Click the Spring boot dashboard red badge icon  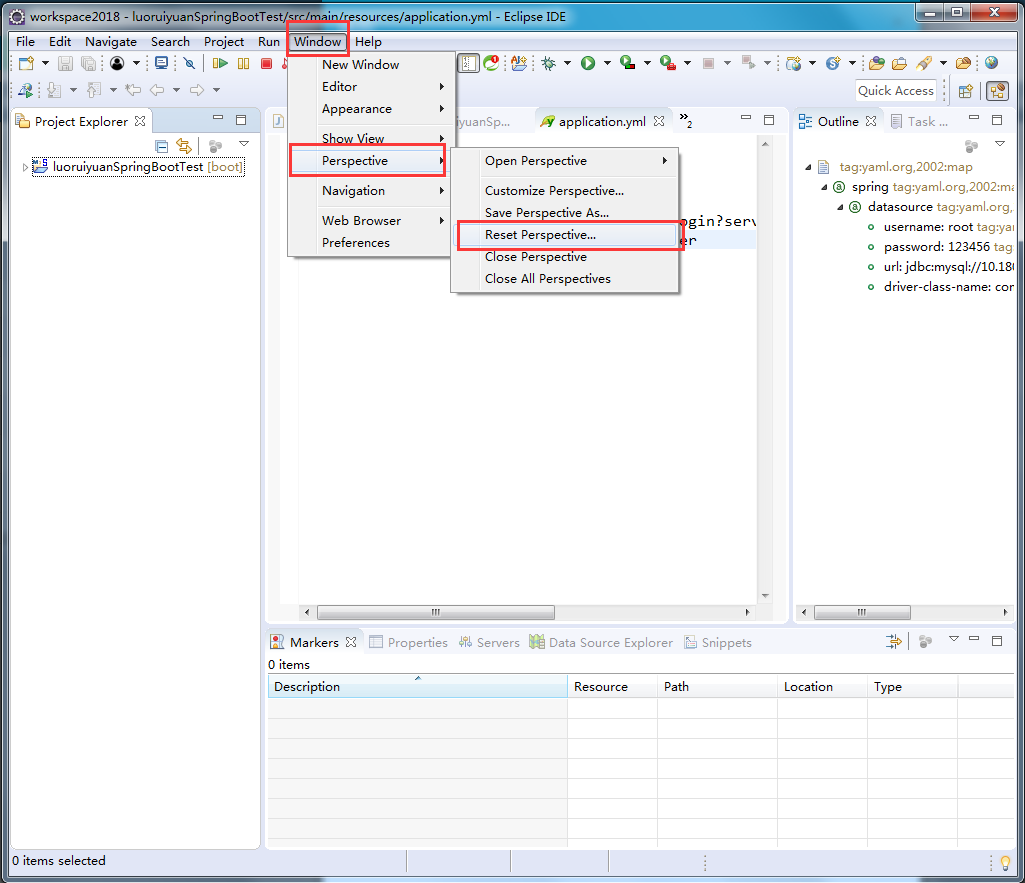pyautogui.click(x=491, y=63)
